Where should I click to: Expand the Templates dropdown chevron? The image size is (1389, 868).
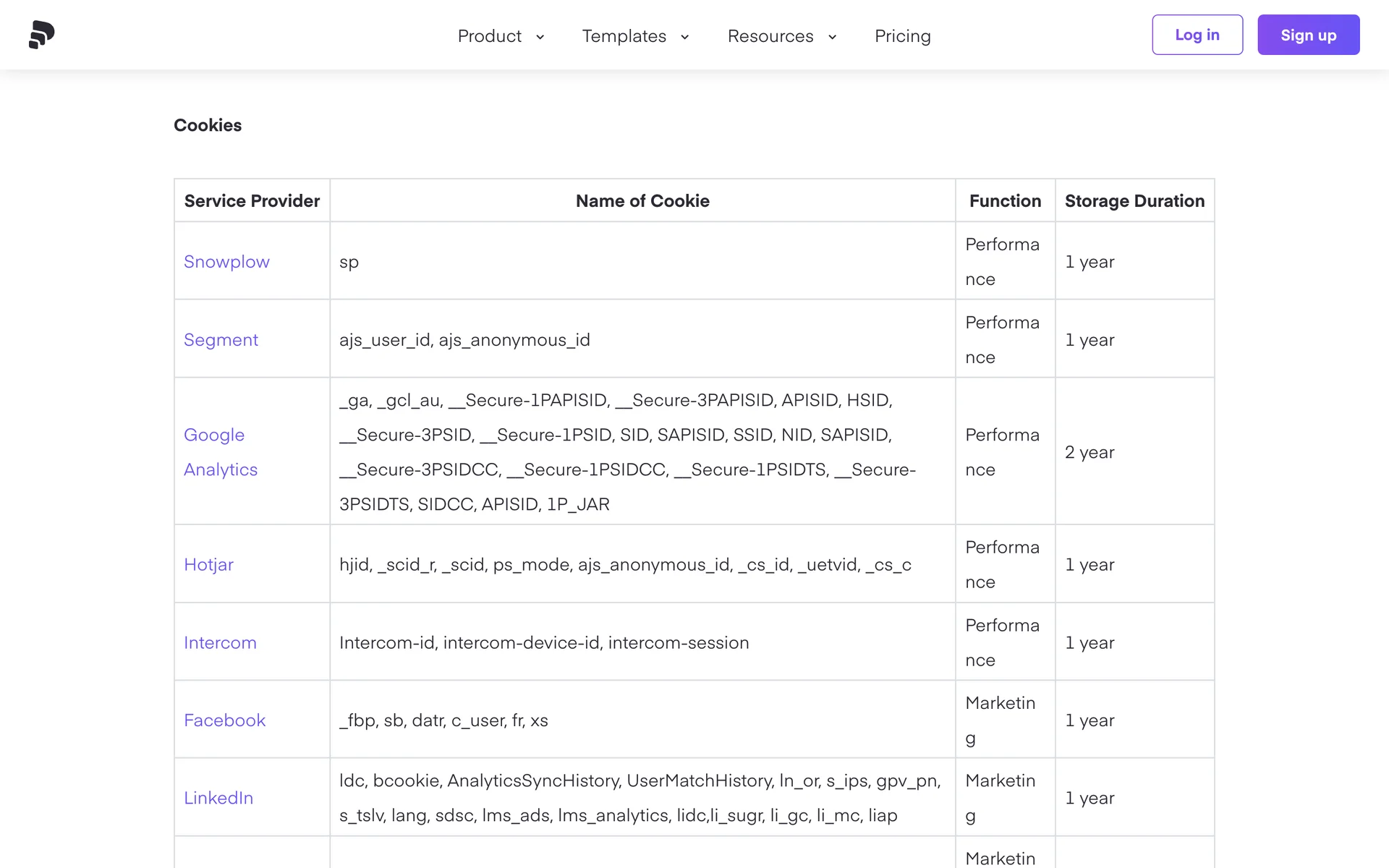point(684,37)
